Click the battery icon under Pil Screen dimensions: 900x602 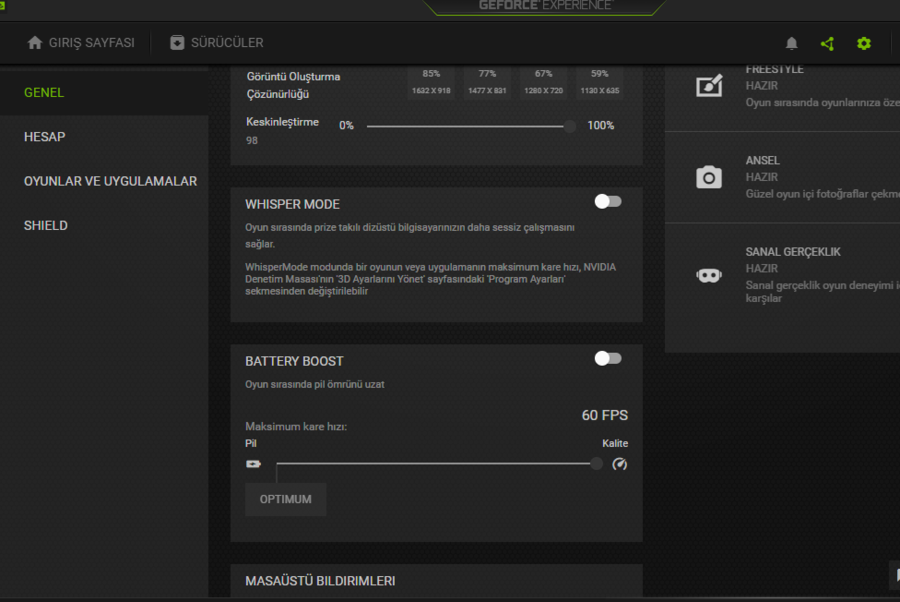tap(253, 464)
